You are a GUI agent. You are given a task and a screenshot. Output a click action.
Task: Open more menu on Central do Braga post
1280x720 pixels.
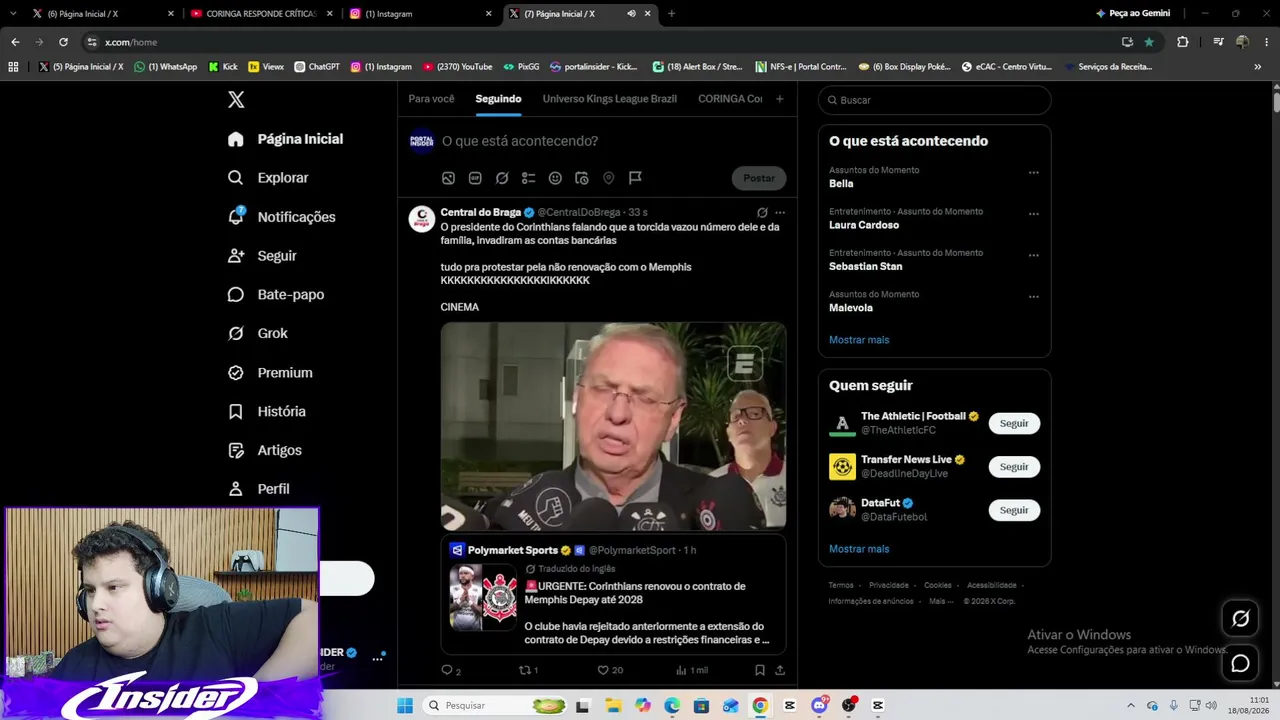[780, 213]
